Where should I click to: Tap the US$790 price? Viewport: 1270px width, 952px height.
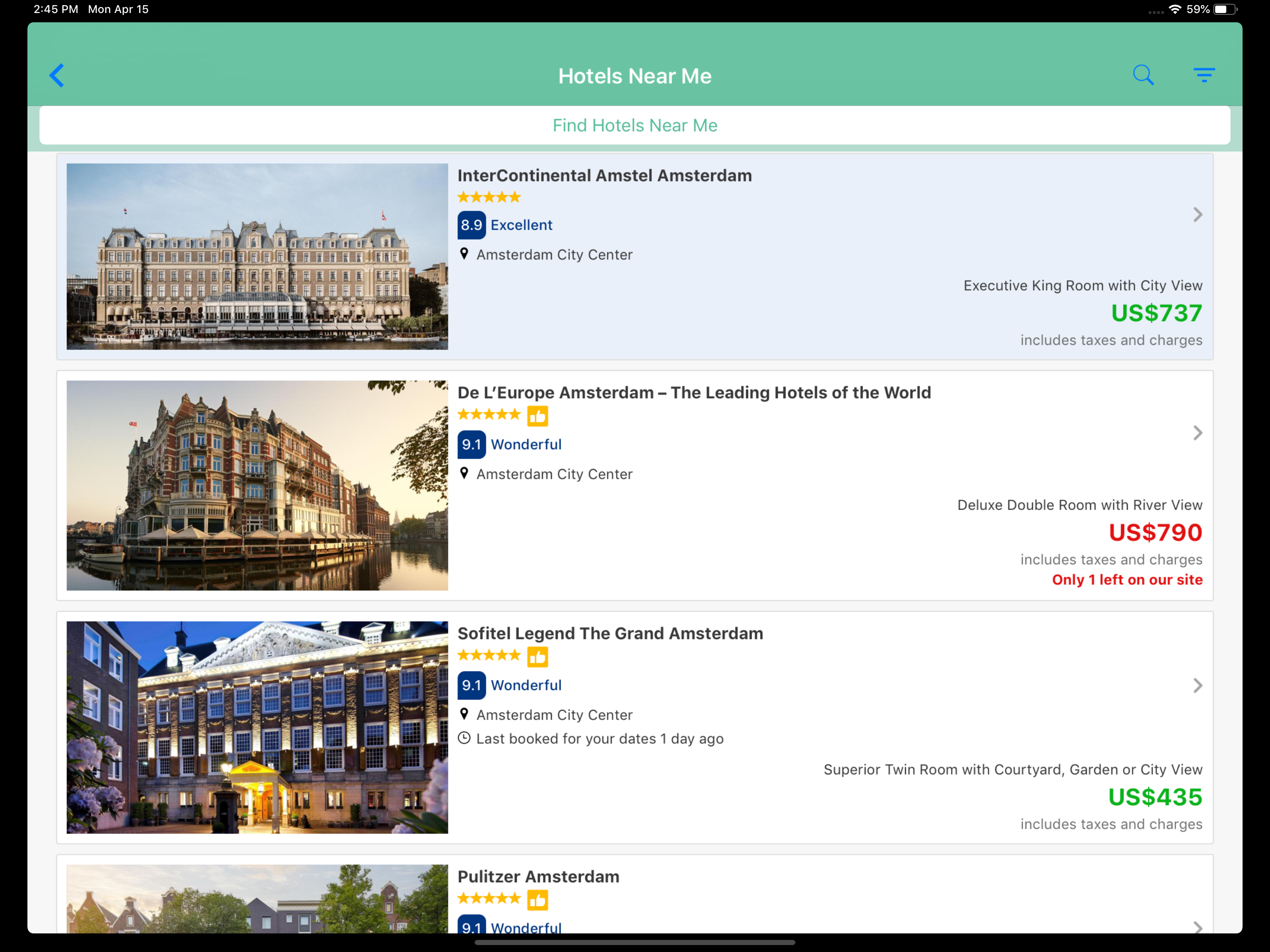(1155, 532)
